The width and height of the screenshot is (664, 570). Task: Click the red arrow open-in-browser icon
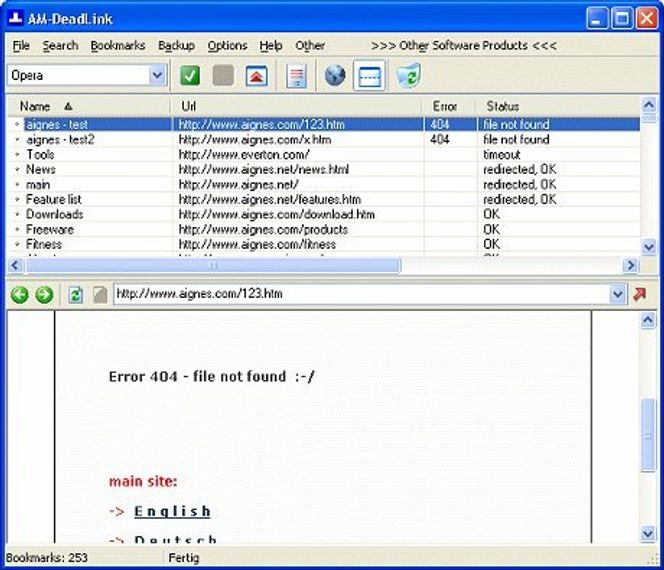(639, 294)
